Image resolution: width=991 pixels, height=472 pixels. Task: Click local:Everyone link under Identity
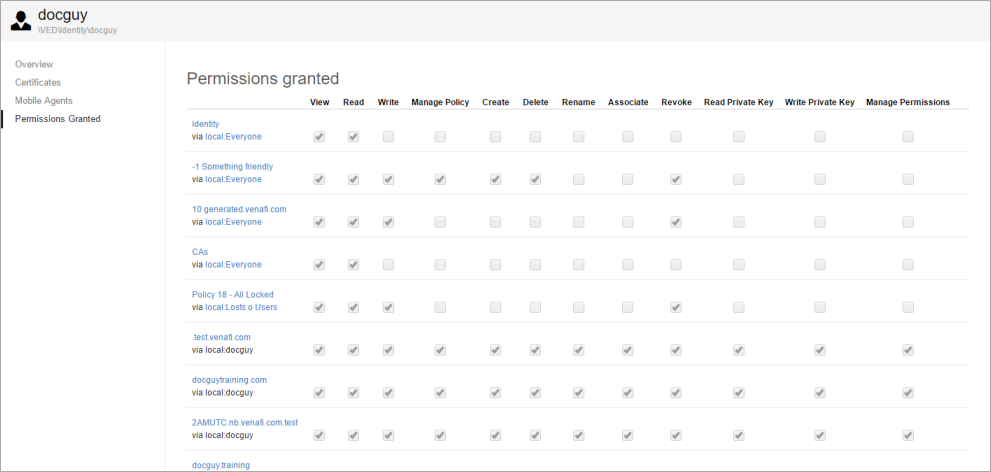coord(233,137)
